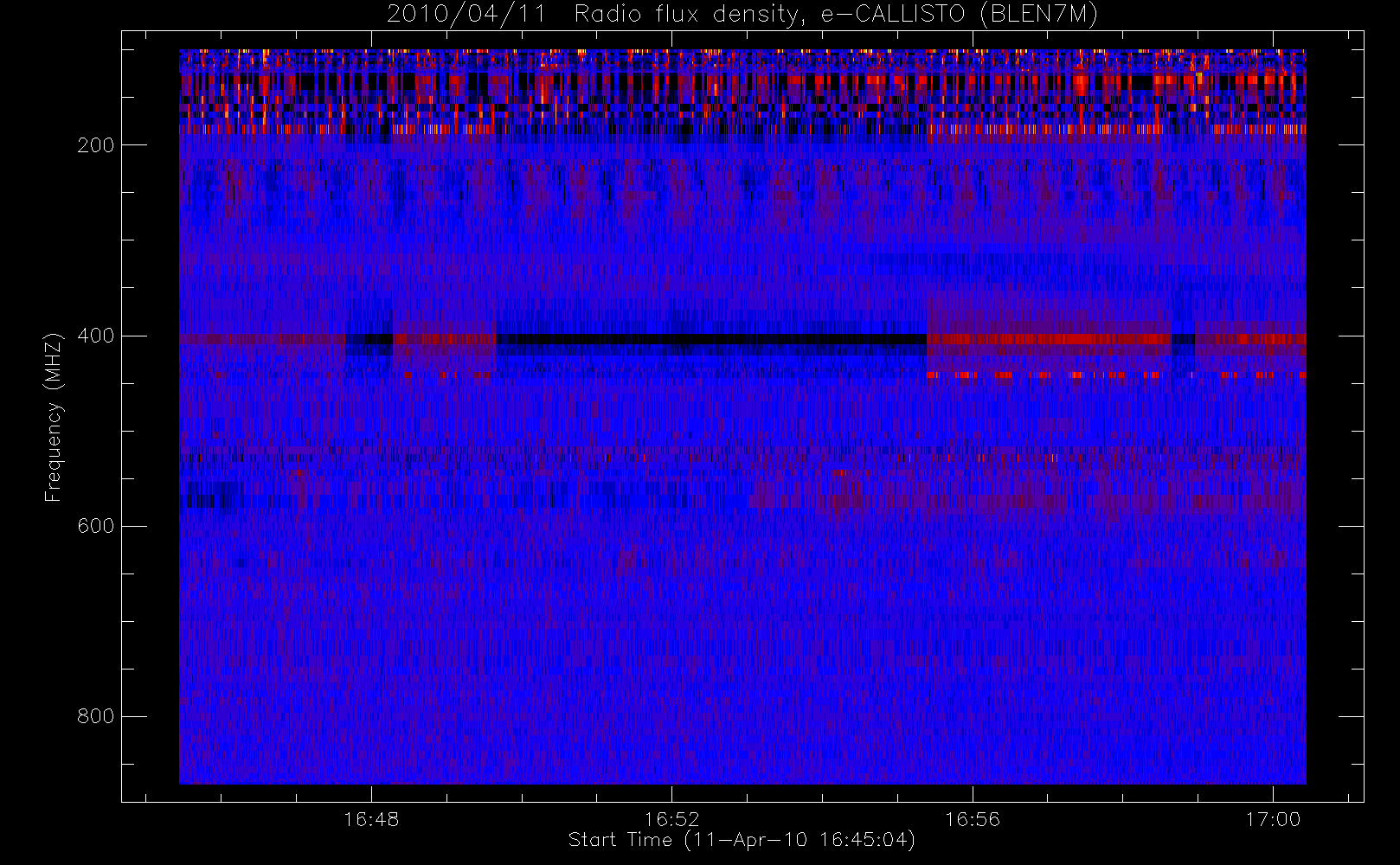Select the "Frequency (MHZ)" axis label
The width and height of the screenshot is (1400, 865).
click(x=54, y=417)
